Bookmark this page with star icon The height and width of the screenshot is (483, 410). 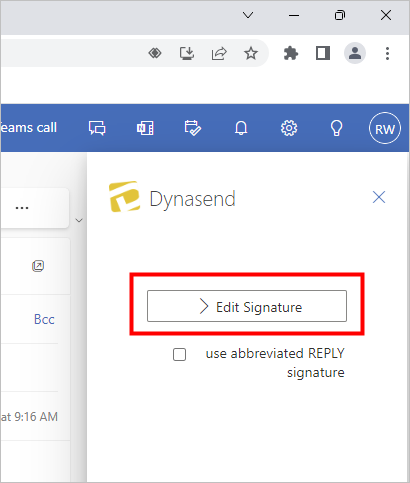click(x=251, y=53)
